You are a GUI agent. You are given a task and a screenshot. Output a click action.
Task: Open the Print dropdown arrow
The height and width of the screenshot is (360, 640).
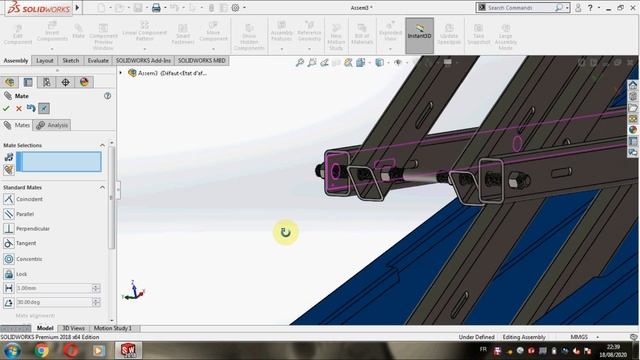(165, 8)
